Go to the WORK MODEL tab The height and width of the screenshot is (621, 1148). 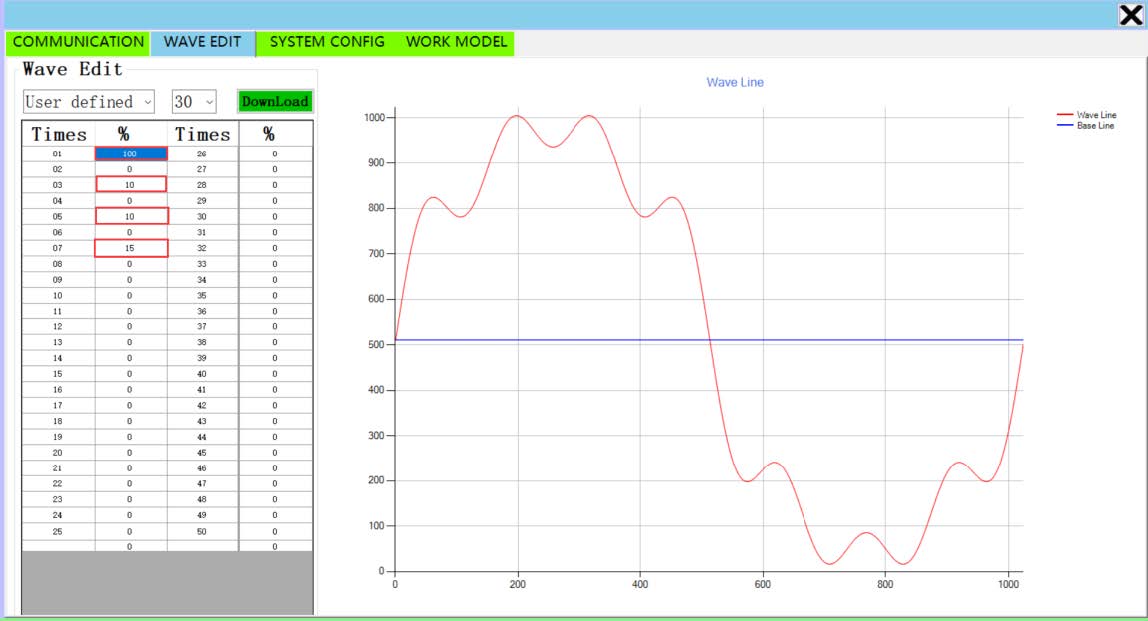coord(456,42)
